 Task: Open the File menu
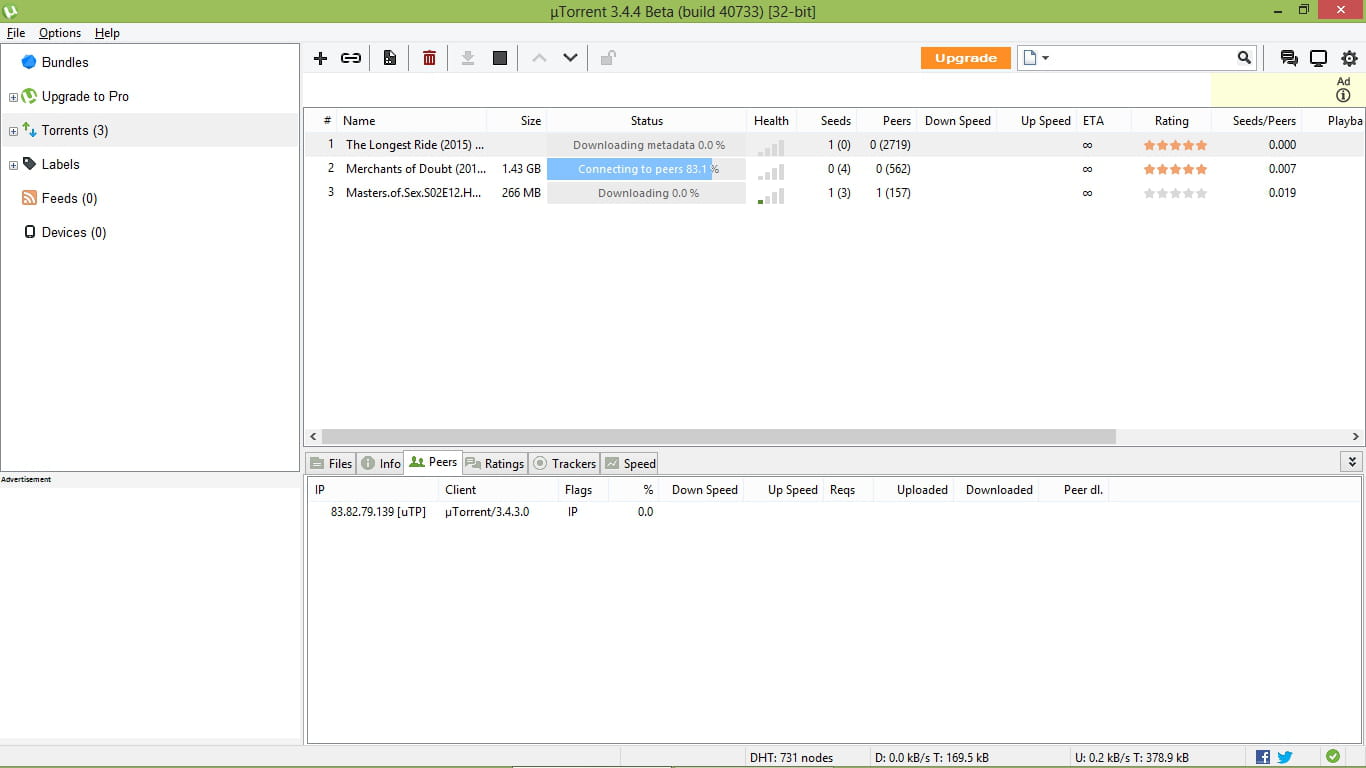pos(16,33)
